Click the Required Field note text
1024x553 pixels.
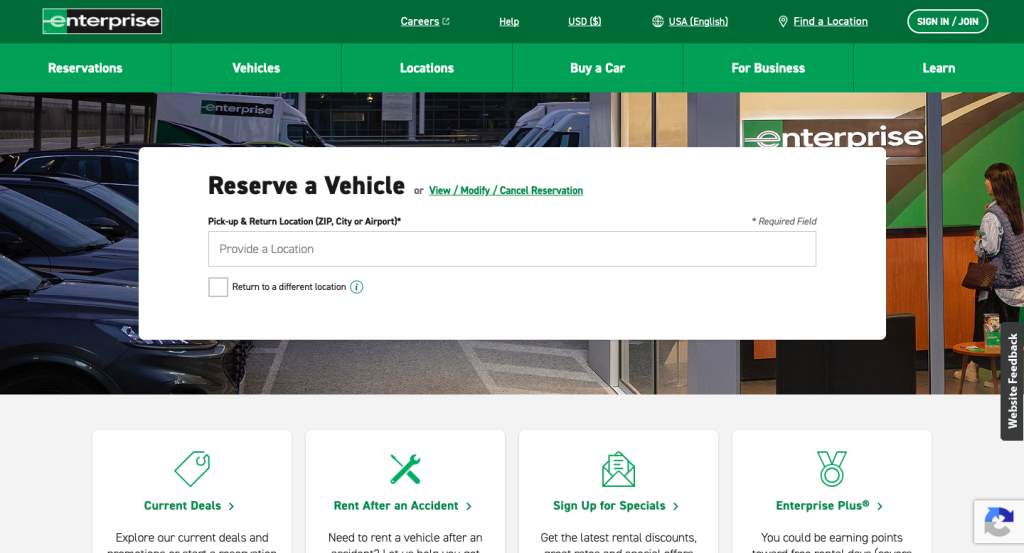[784, 221]
